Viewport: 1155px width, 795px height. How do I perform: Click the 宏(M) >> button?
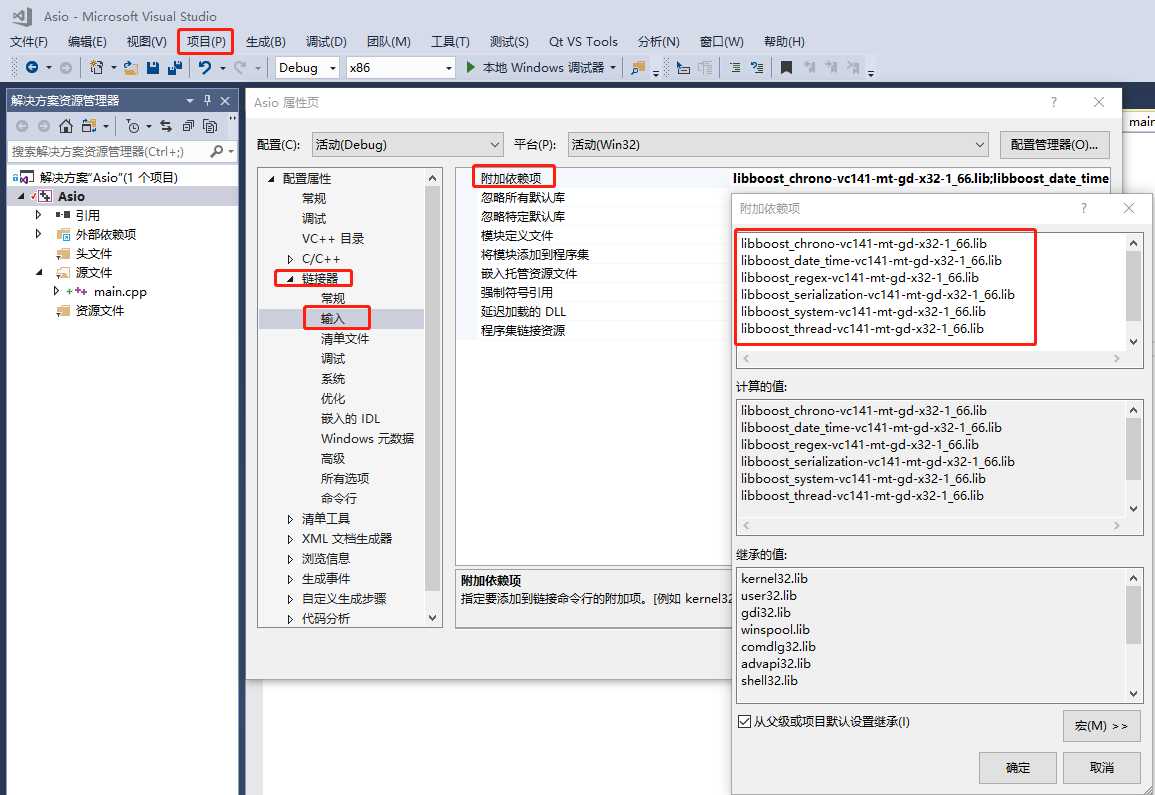pos(1101,726)
